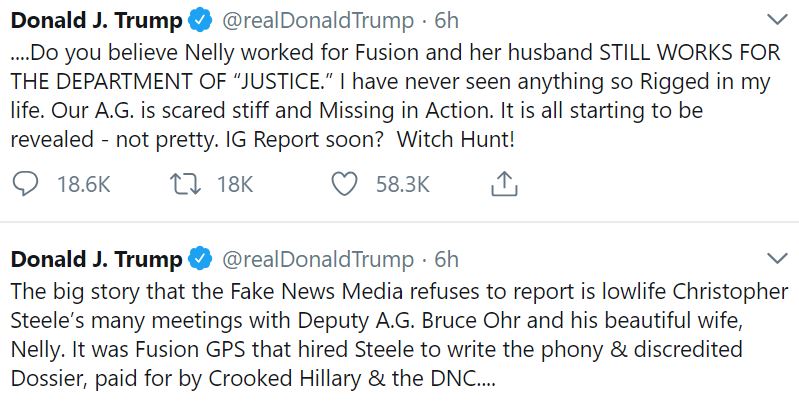This screenshot has height=401, width=799.
Task: Expand the first tweet's chevron menu
Action: pos(776,20)
